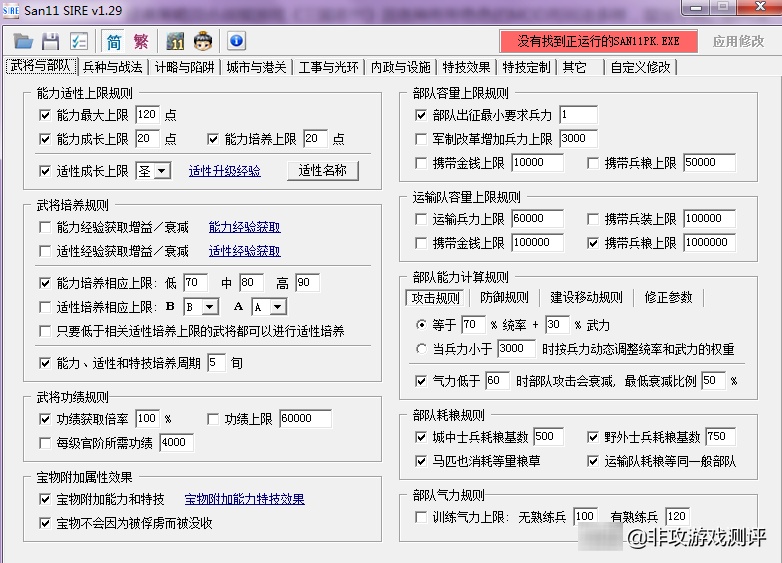Open file using the folder icon
This screenshot has height=563, width=782.
pos(23,41)
